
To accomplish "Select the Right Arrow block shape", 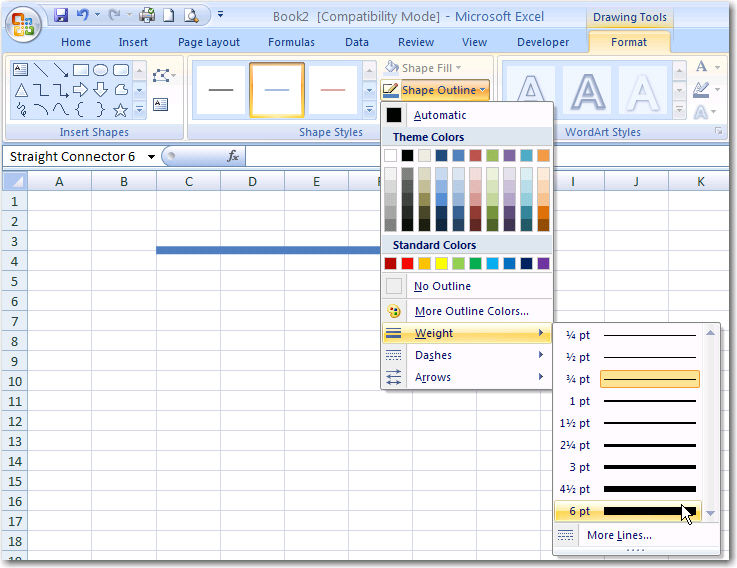I will (x=80, y=89).
